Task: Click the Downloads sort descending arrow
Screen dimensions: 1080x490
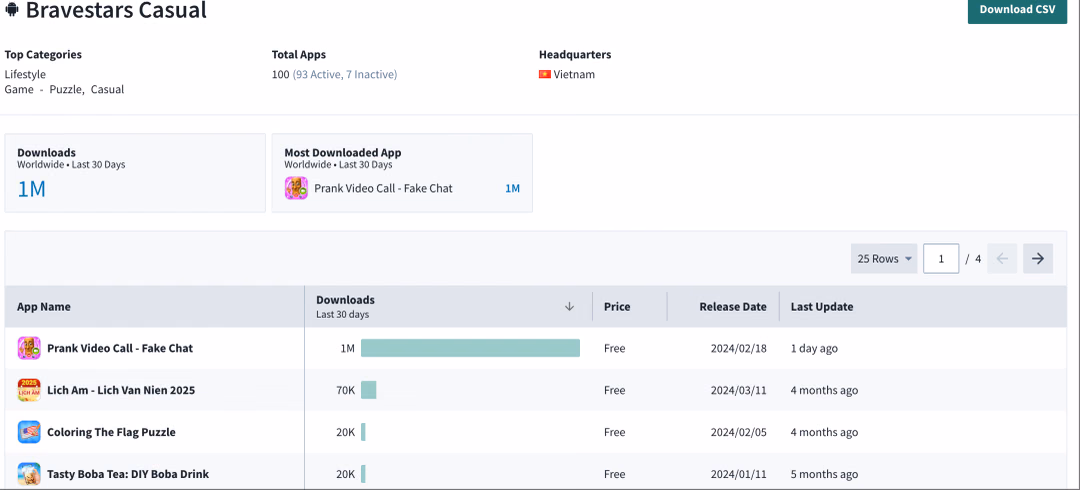Action: pyautogui.click(x=569, y=307)
